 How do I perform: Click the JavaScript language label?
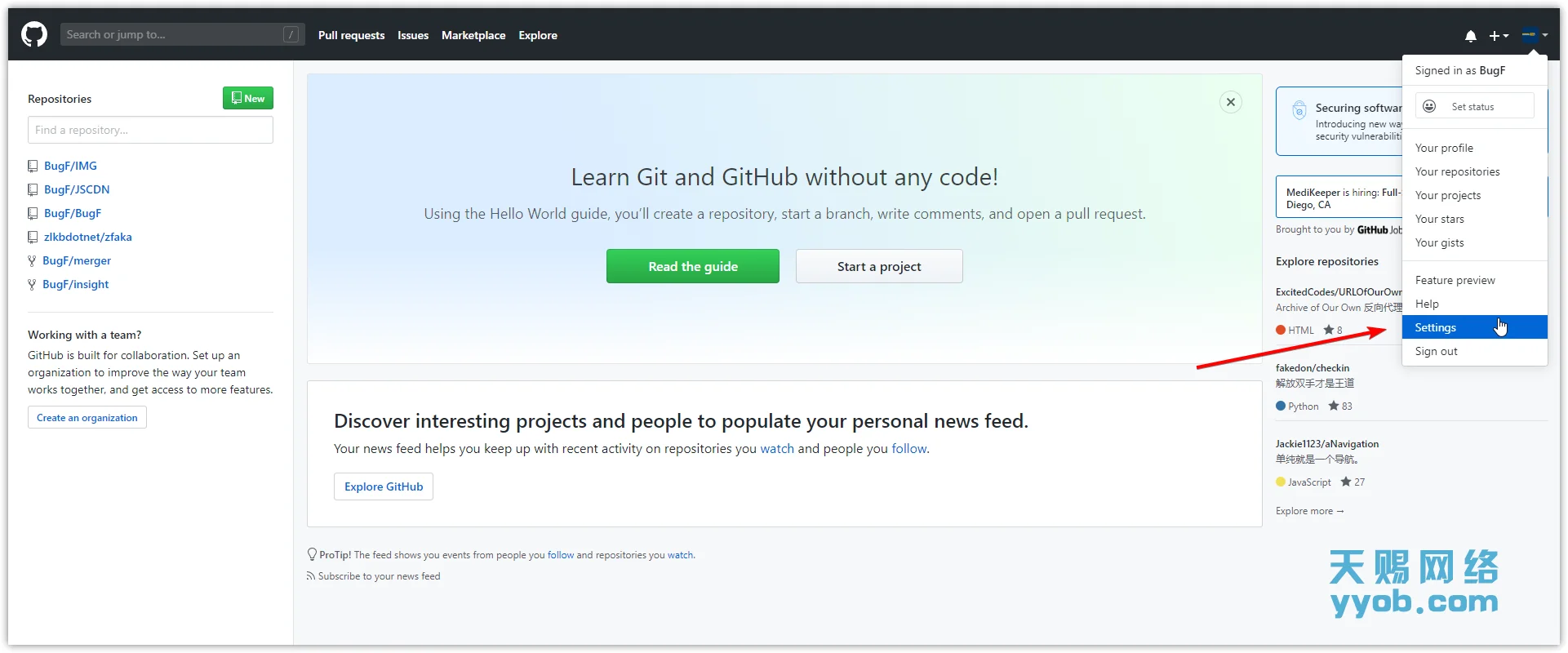coord(1309,482)
